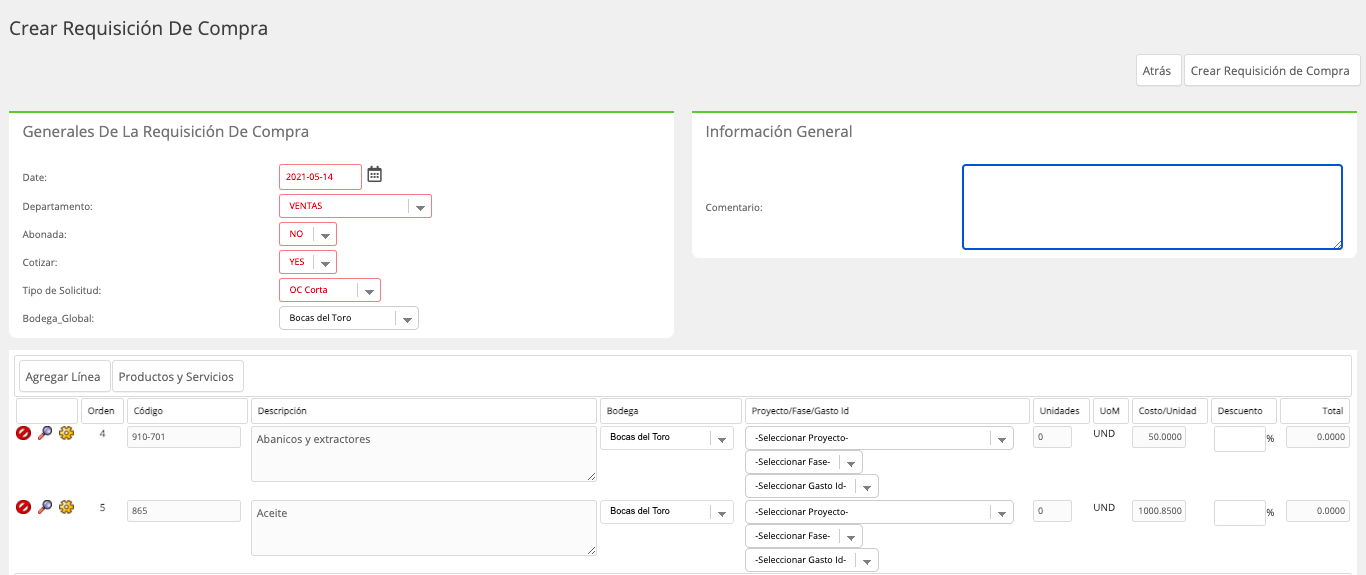1366x575 pixels.
Task: Click the magnifier icon for the Aceite line
Action: tap(45, 507)
